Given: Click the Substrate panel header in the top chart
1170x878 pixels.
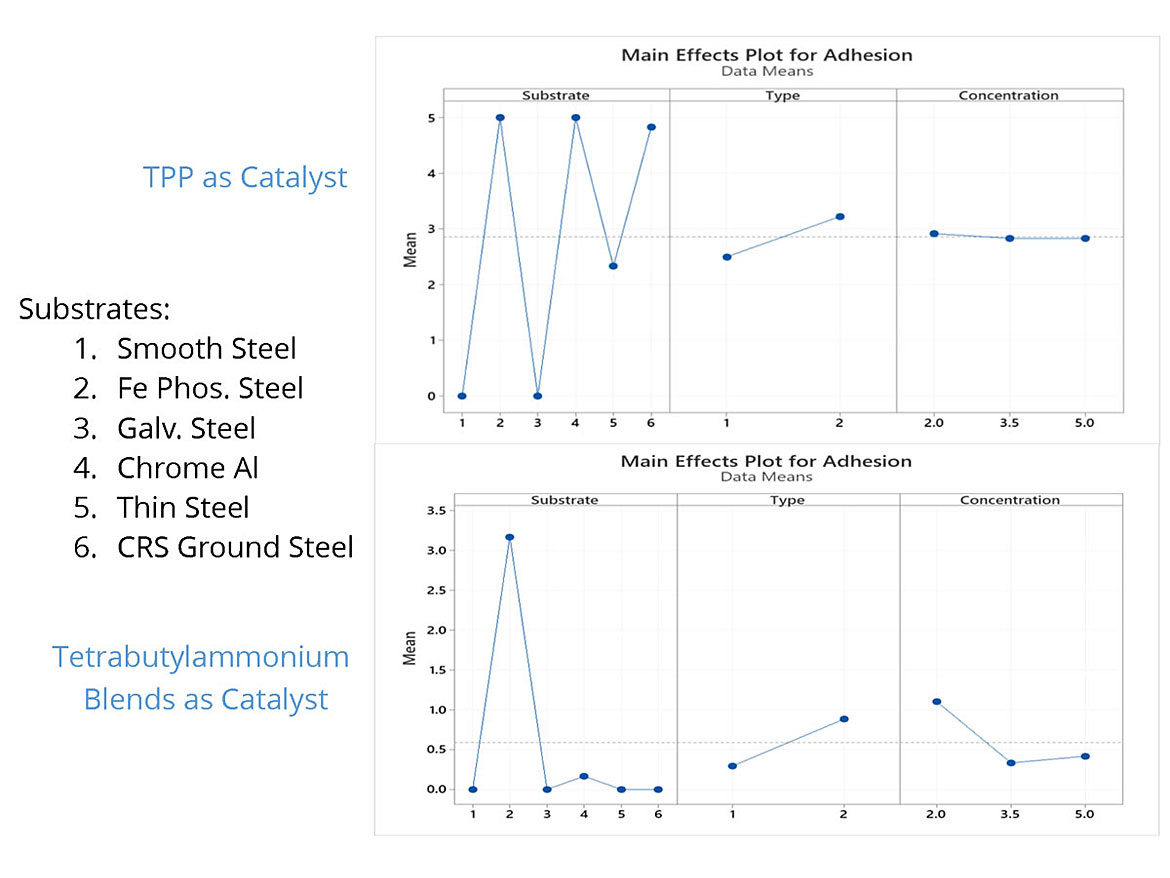Looking at the screenshot, I should coord(555,96).
